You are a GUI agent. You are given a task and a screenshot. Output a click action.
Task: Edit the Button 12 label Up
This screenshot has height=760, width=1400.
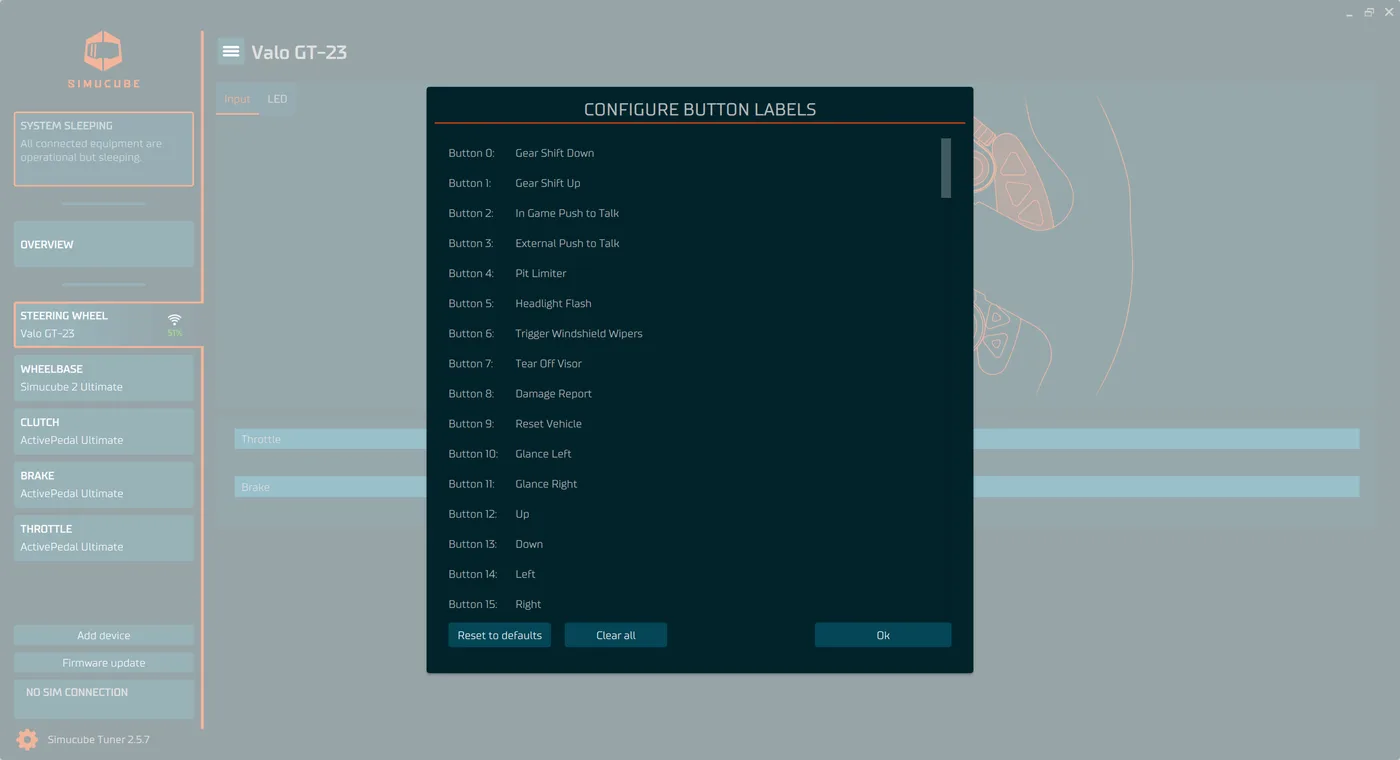[522, 513]
